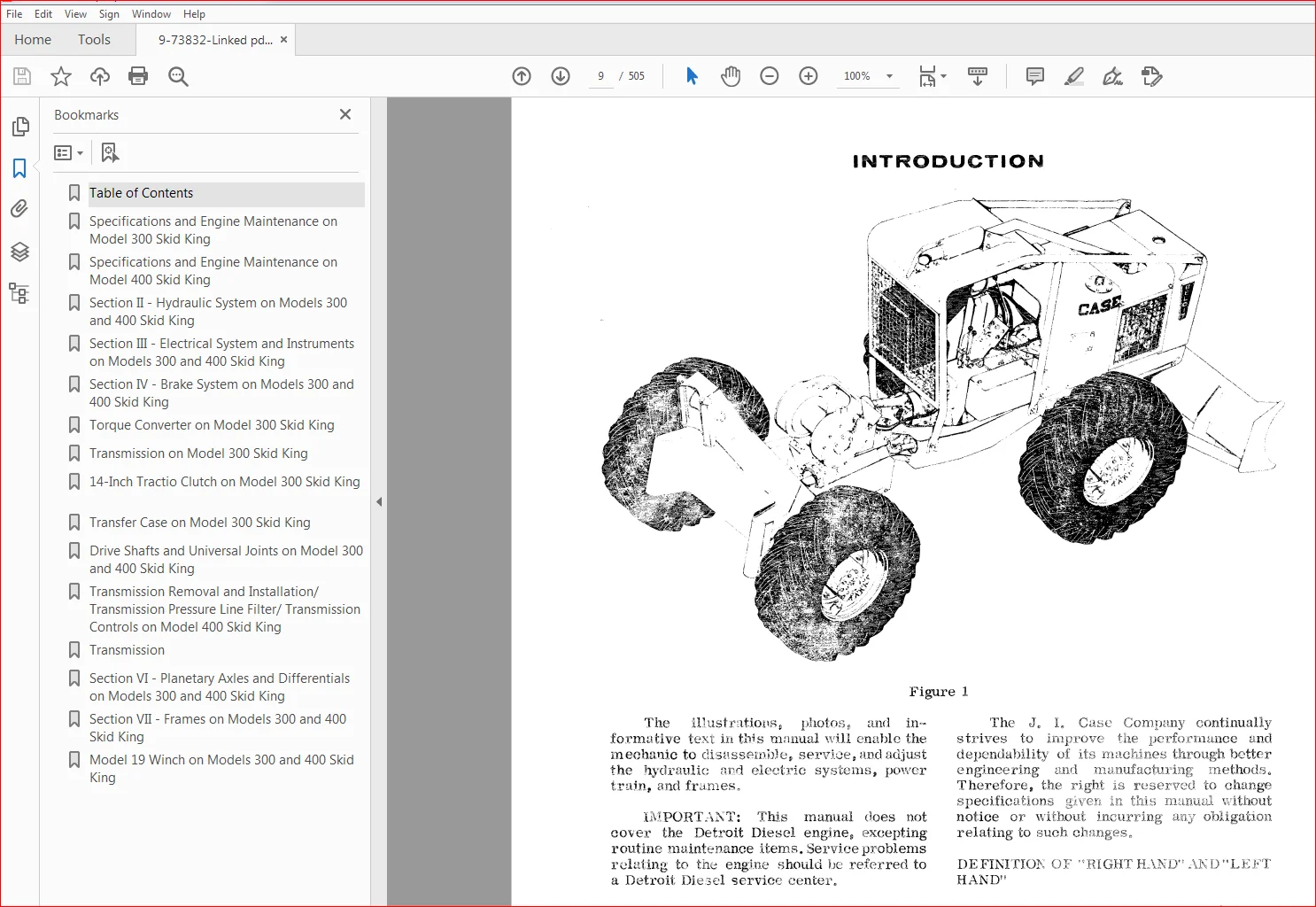Image resolution: width=1316 pixels, height=907 pixels.
Task: Jump to Section VII Frames bookmark
Action: pos(218,728)
